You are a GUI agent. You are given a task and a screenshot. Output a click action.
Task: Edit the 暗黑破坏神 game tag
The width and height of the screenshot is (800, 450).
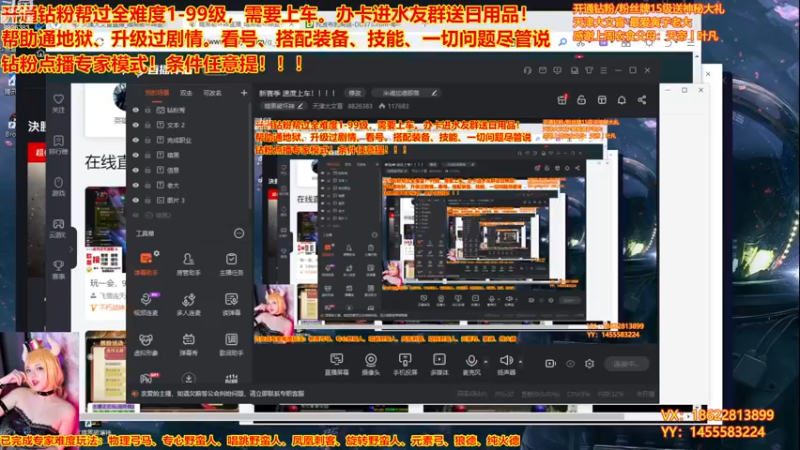coord(283,106)
